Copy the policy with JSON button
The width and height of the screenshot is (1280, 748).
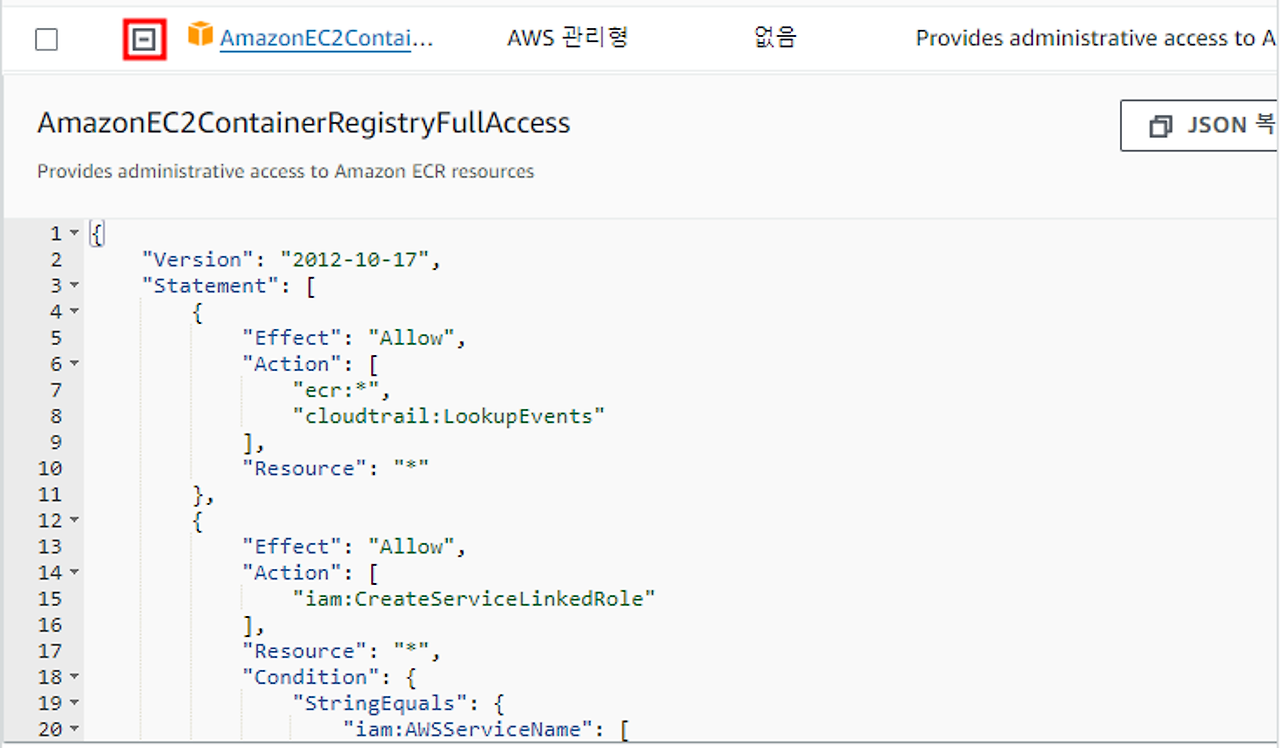(1199, 126)
